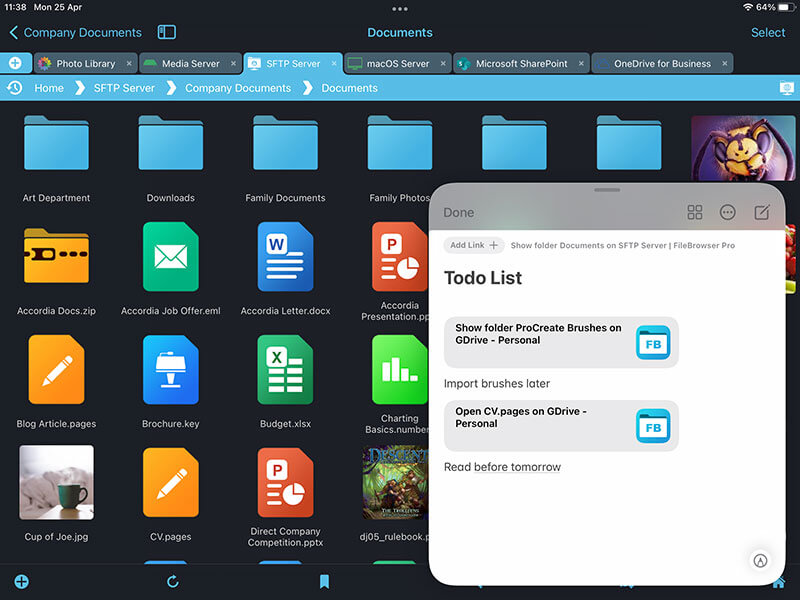Click the refresh icon in bottom toolbar
The image size is (800, 600).
(x=173, y=582)
